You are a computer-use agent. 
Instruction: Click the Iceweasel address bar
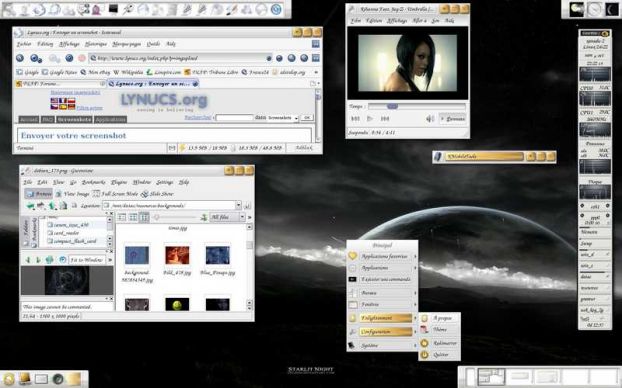click(x=180, y=58)
